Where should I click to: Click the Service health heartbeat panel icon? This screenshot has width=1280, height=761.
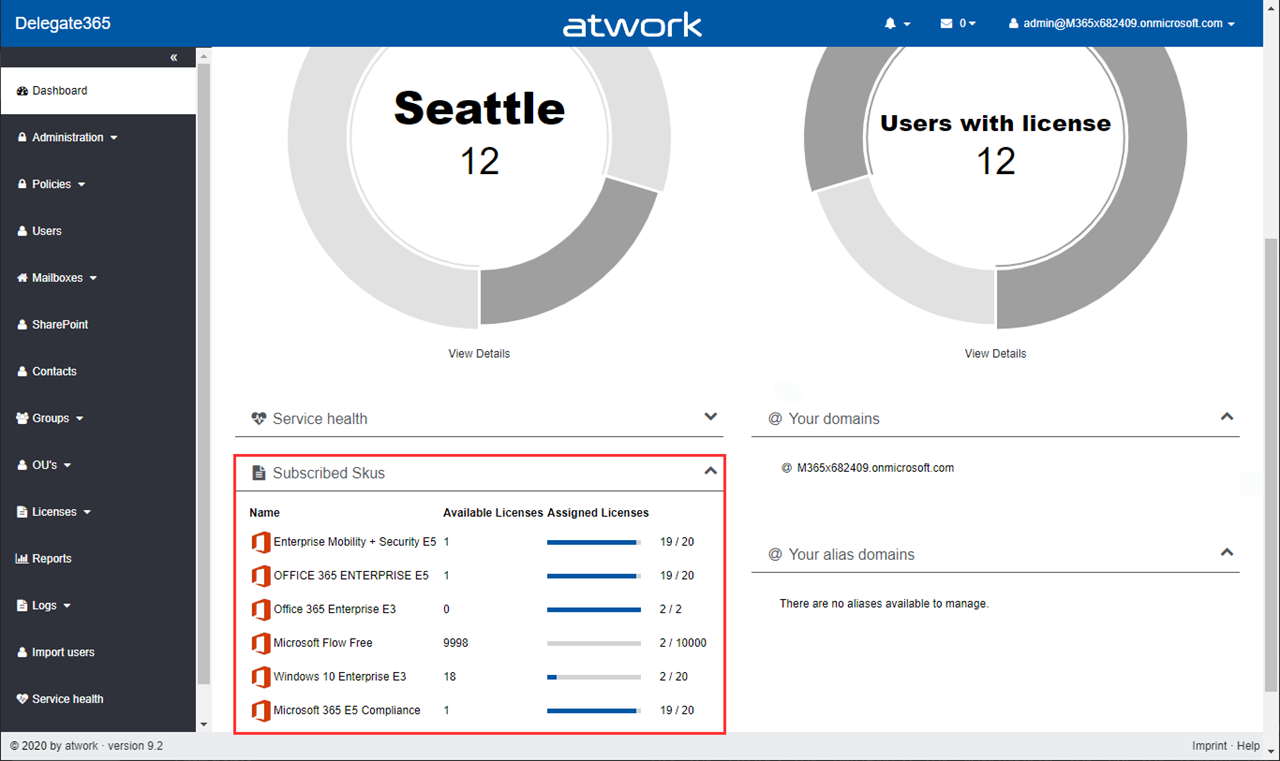click(259, 419)
